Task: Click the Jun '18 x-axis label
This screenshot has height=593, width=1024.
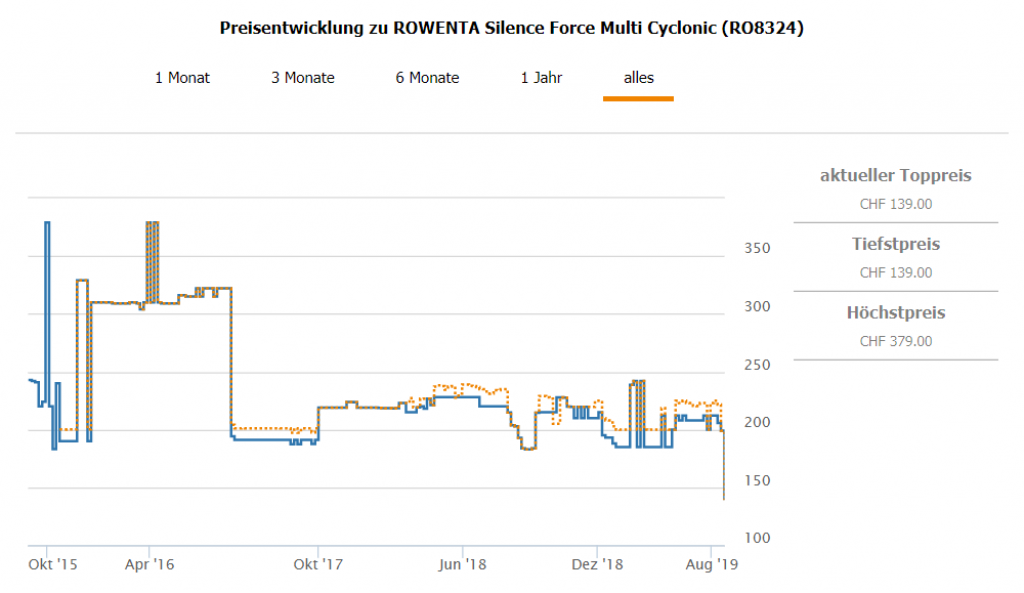Action: pyautogui.click(x=463, y=565)
